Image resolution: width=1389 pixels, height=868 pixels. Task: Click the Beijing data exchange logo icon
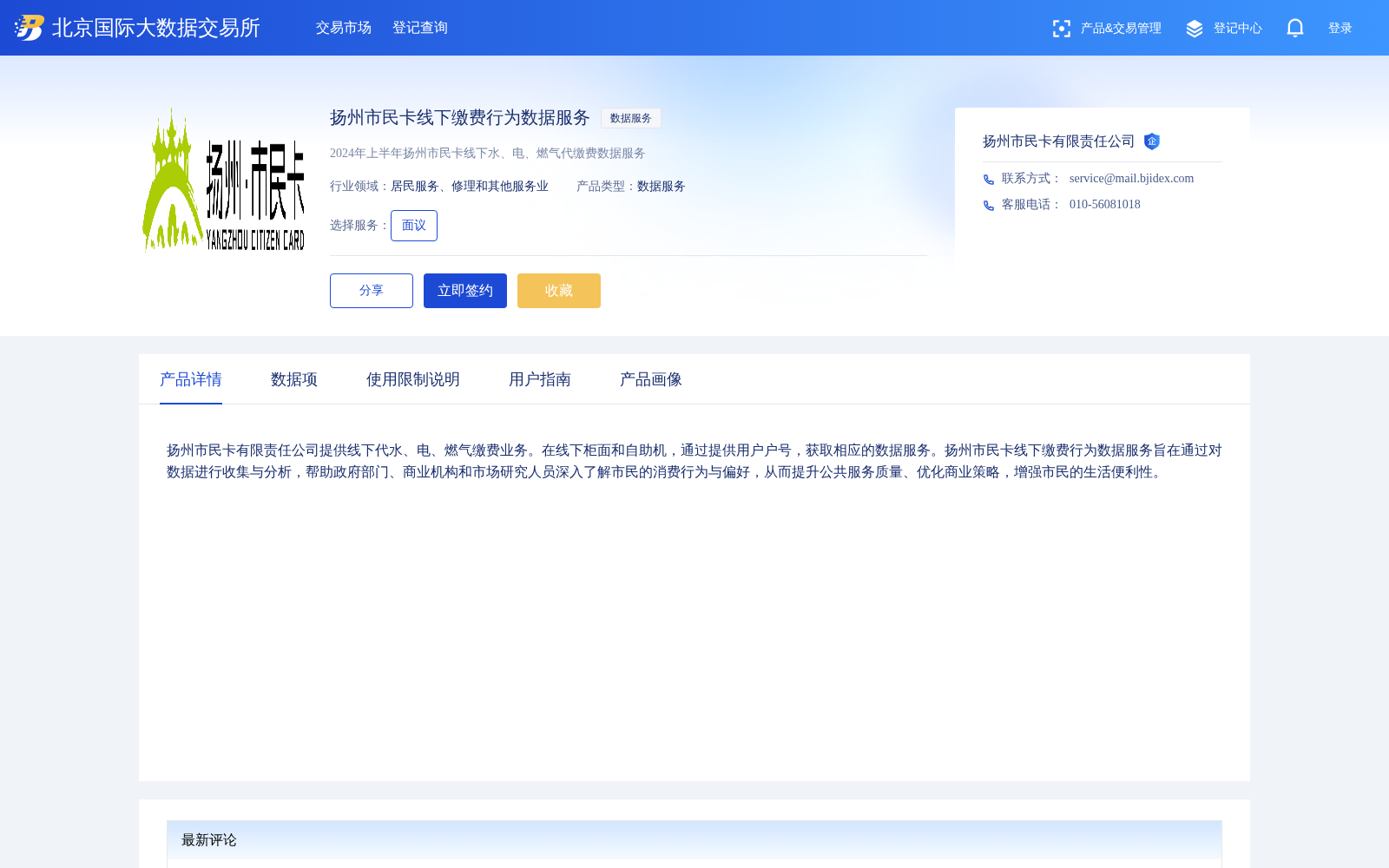click(x=30, y=28)
